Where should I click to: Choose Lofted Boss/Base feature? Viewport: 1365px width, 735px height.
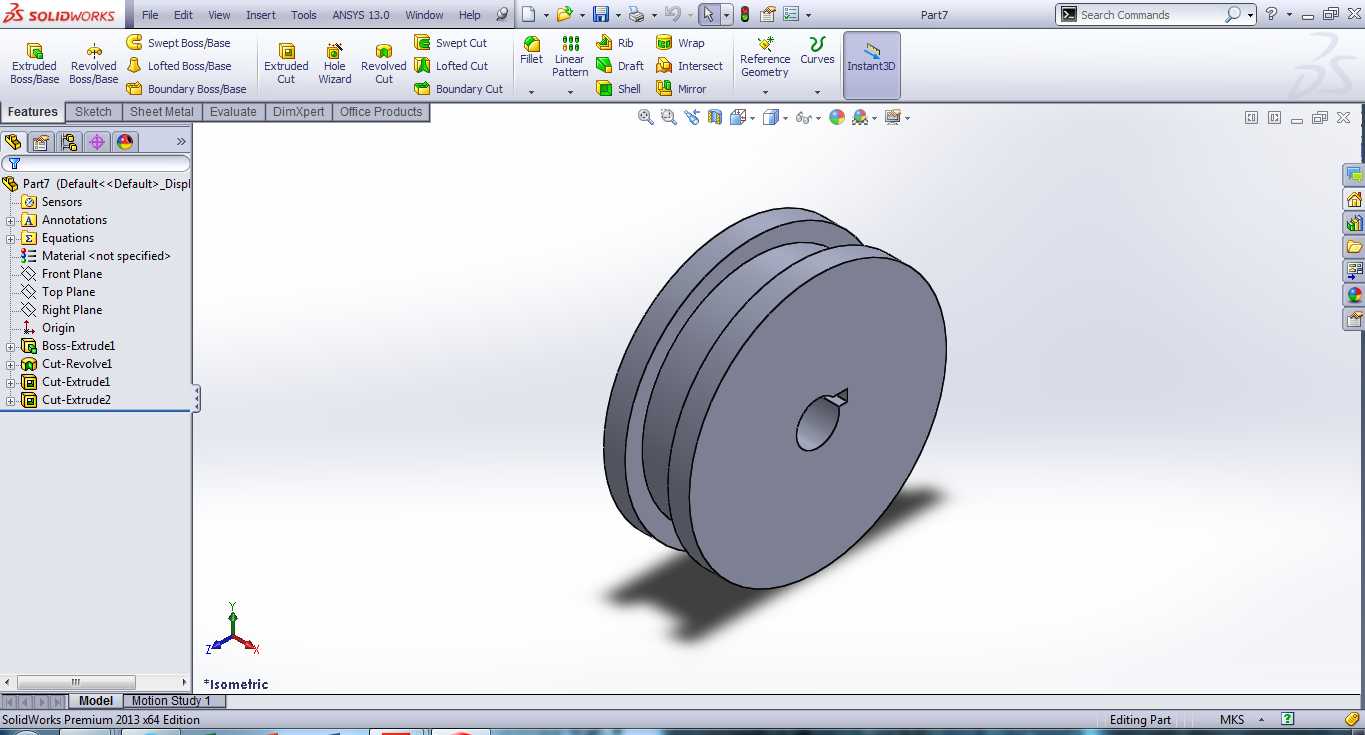pyautogui.click(x=178, y=66)
